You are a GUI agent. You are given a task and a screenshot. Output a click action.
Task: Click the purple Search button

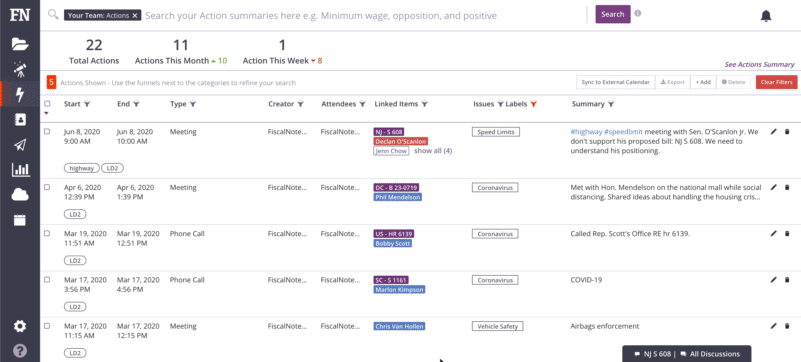pyautogui.click(x=612, y=14)
